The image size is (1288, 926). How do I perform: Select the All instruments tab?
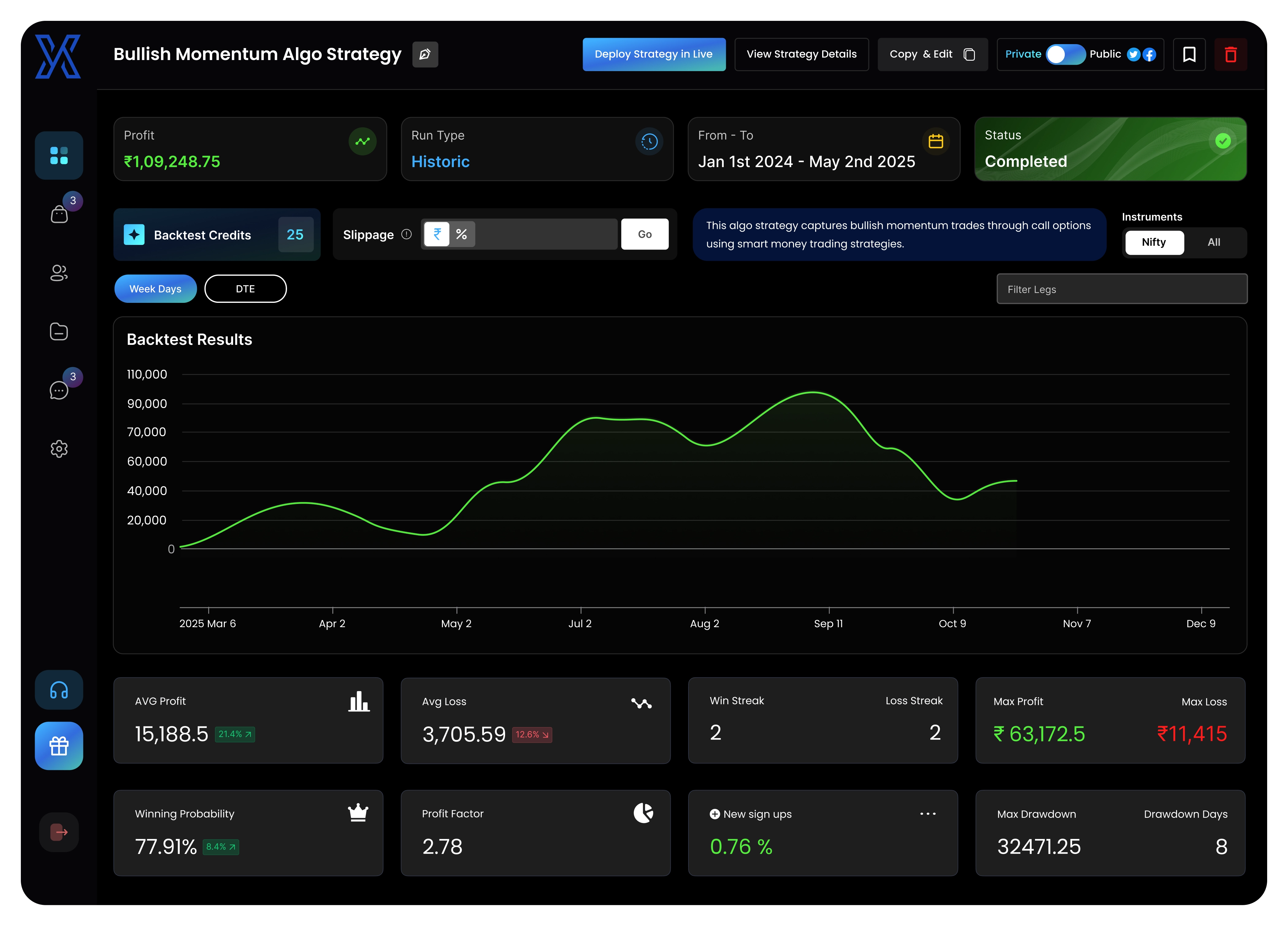click(x=1213, y=242)
